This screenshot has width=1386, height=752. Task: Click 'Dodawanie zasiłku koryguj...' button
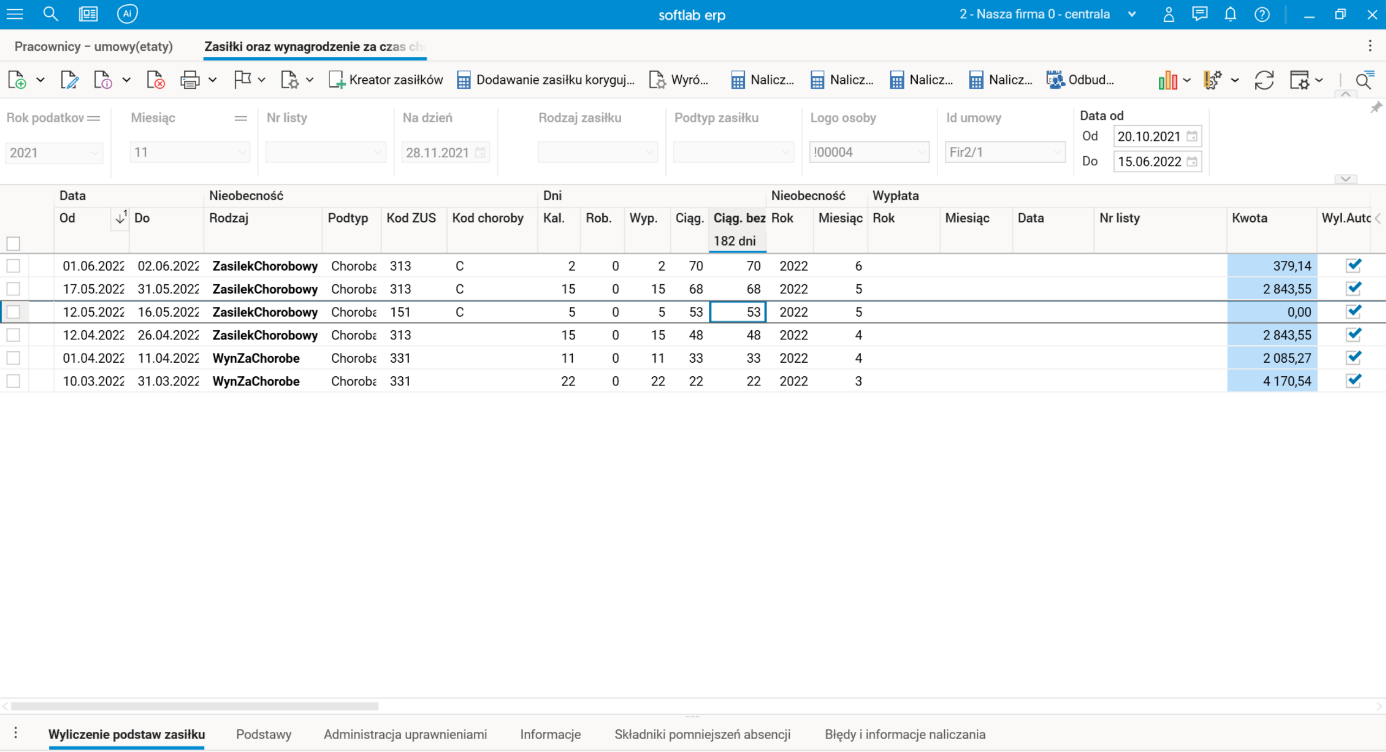(545, 80)
